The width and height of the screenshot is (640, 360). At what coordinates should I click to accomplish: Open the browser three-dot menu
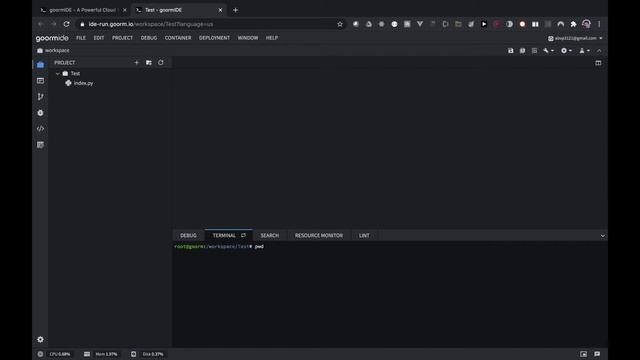point(599,24)
